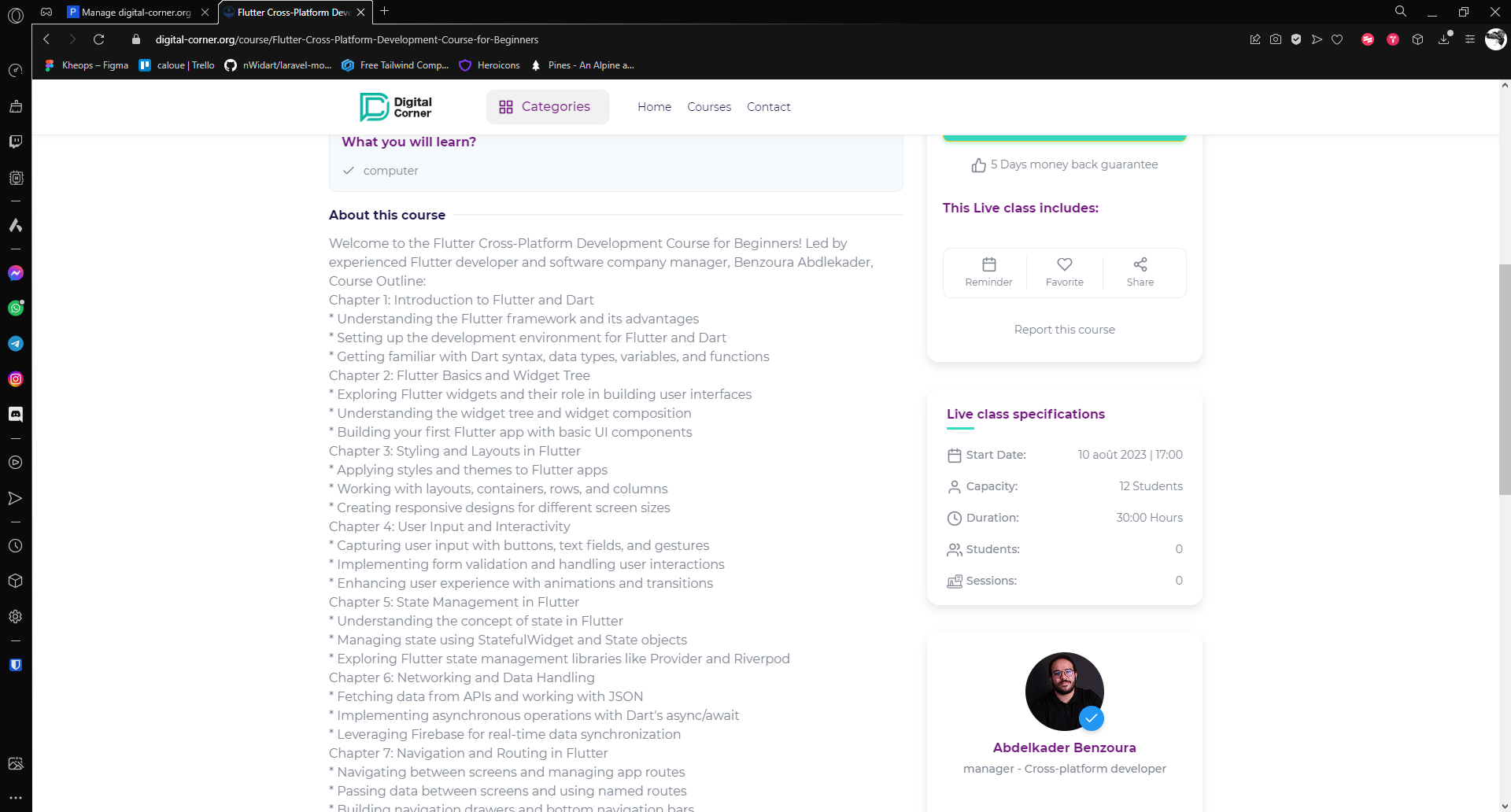Go to the Courses page
The height and width of the screenshot is (812, 1511).
(708, 107)
